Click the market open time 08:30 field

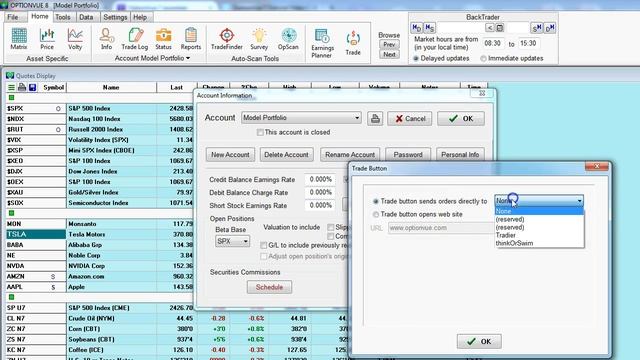(492, 43)
